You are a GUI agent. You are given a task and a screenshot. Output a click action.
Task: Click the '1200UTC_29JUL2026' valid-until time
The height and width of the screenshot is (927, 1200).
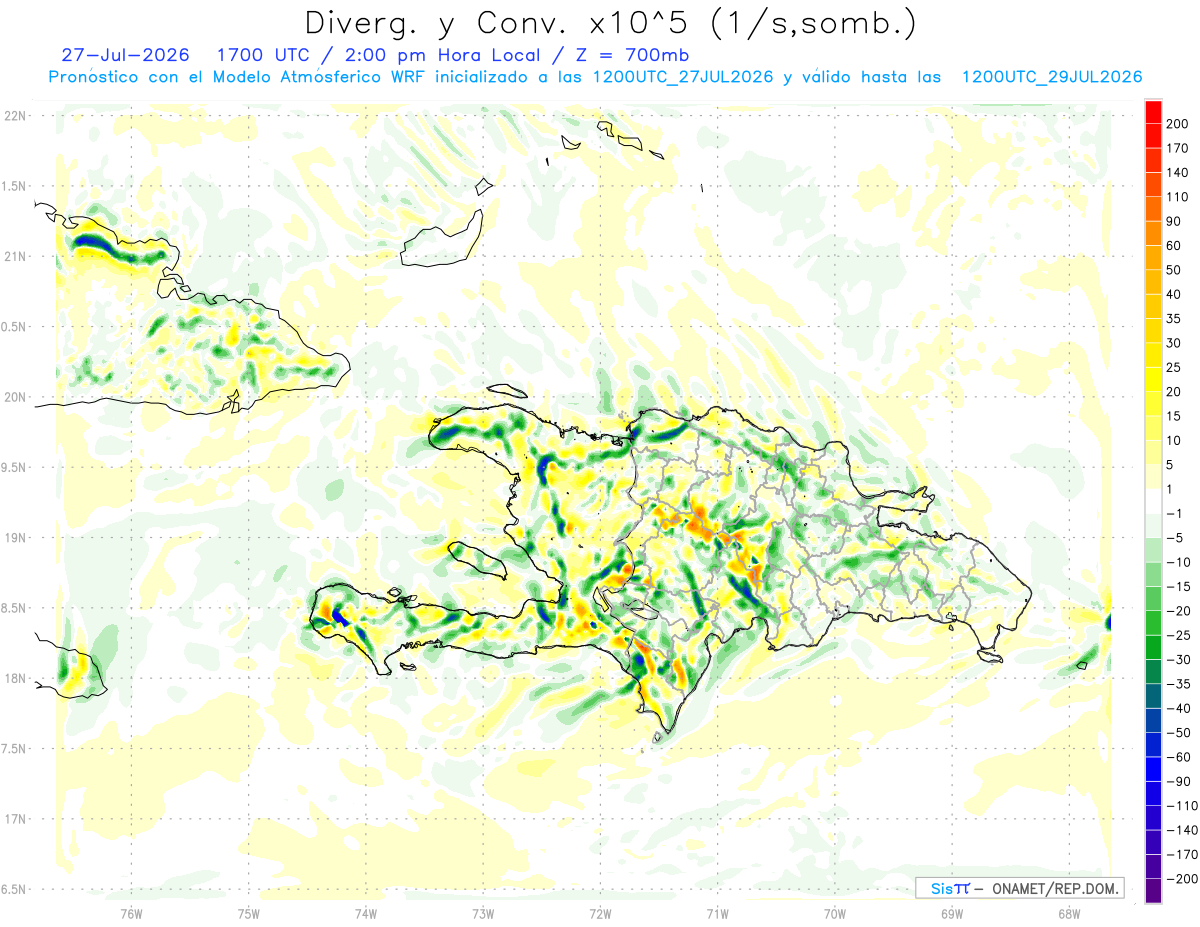[x=1052, y=77]
